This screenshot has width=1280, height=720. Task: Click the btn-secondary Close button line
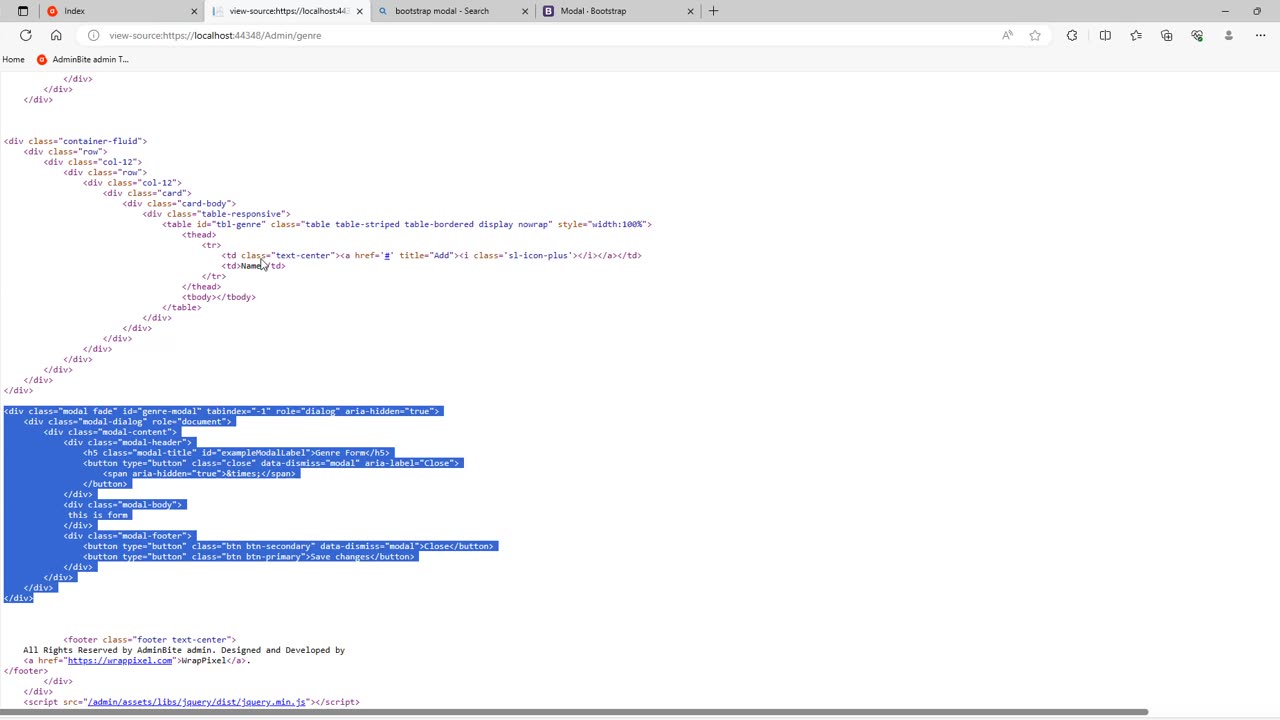point(290,546)
